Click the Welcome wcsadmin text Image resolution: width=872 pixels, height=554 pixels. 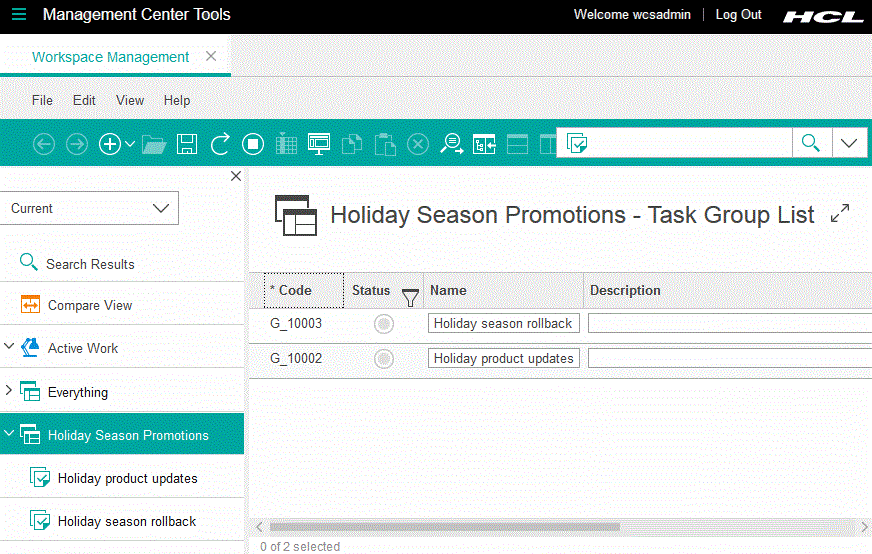[632, 14]
